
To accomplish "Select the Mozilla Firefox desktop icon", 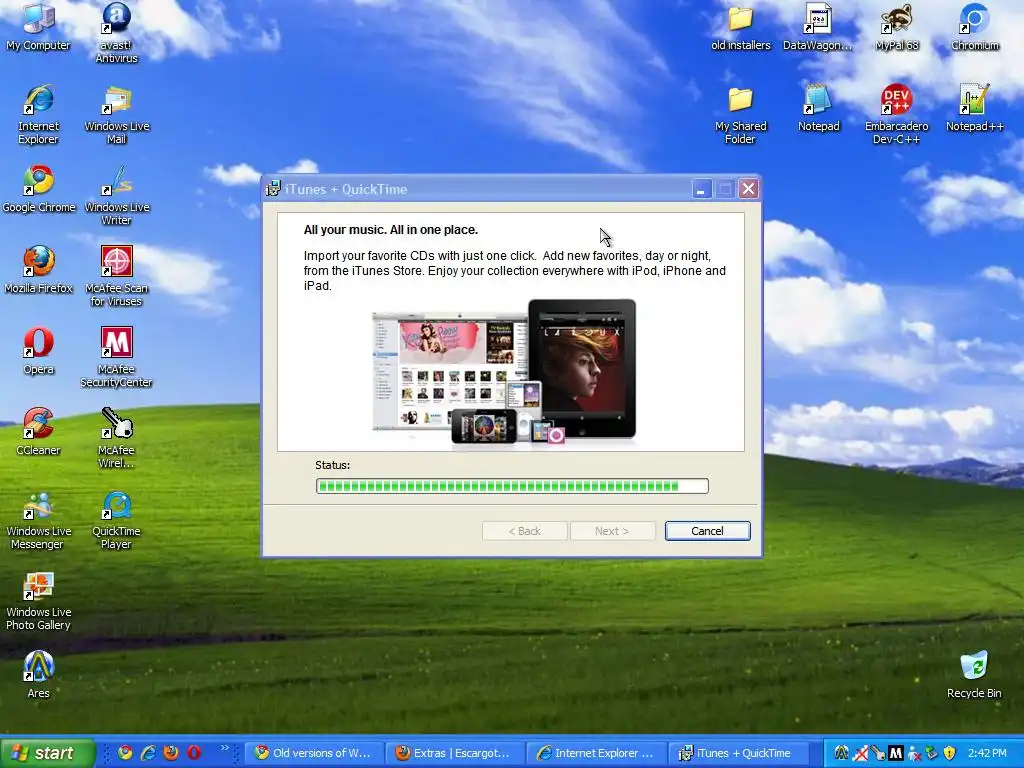I will coord(39,270).
